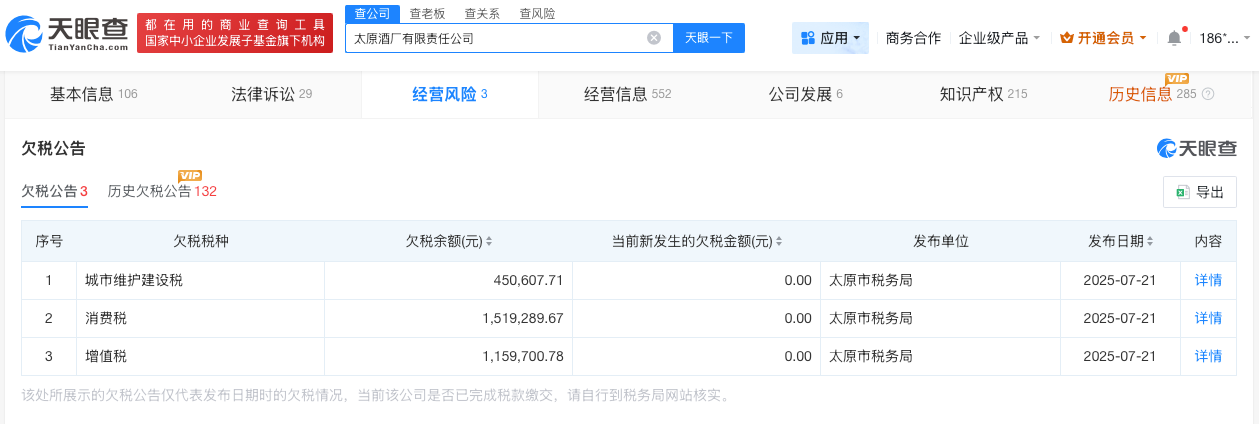
Task: Expand the 应用 dropdown
Action: point(831,38)
